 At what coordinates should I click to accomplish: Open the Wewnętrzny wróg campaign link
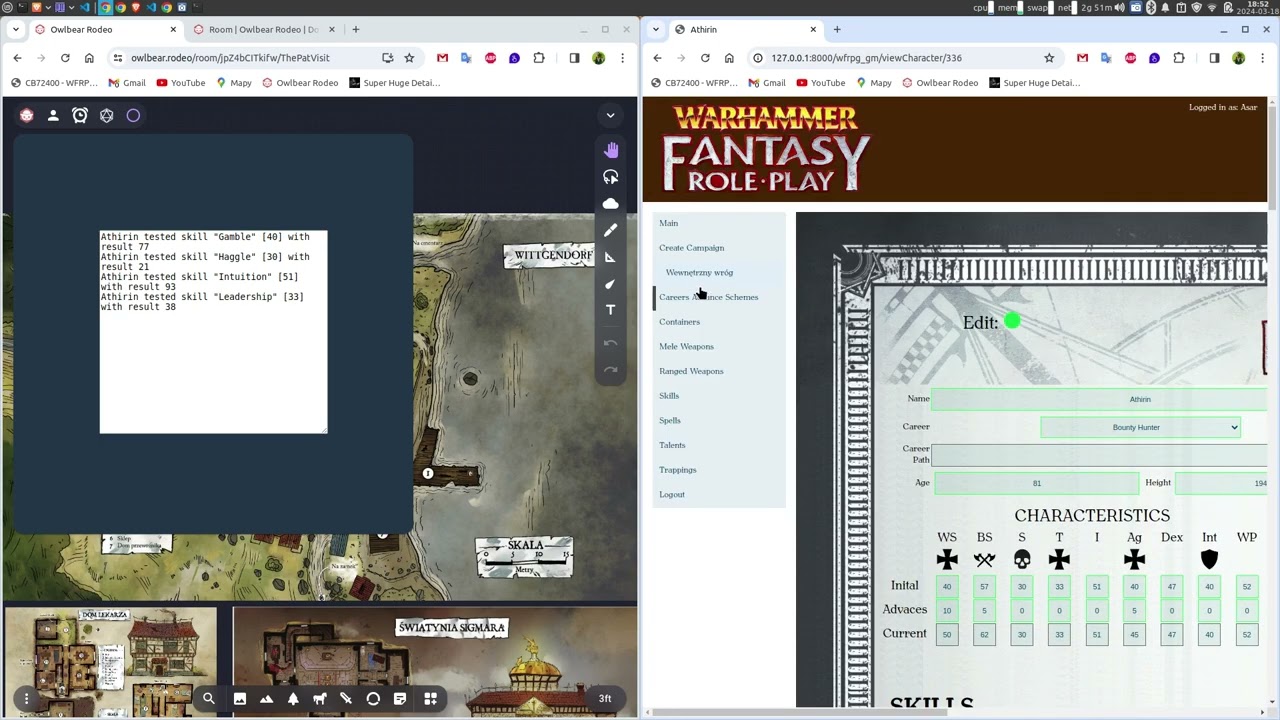coord(699,272)
